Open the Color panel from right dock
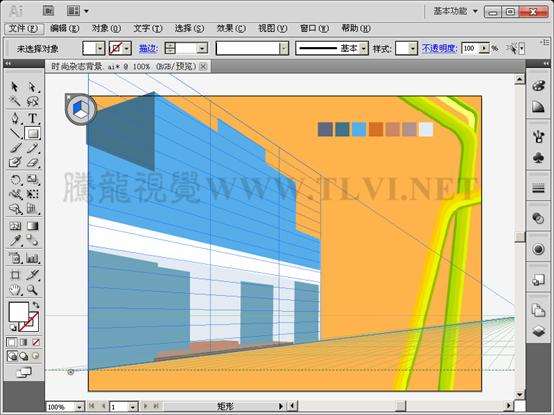This screenshot has height=415, width=554. tap(538, 86)
